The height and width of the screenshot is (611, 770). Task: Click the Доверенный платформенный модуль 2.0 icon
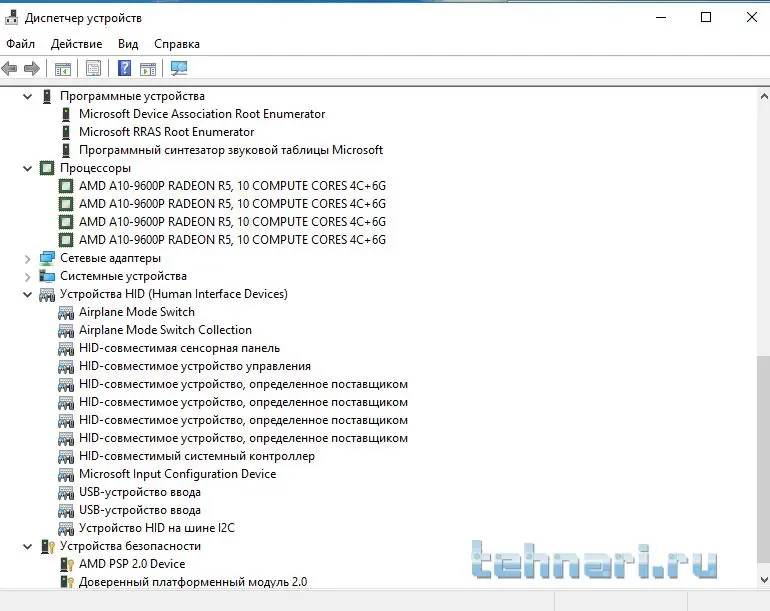66,582
